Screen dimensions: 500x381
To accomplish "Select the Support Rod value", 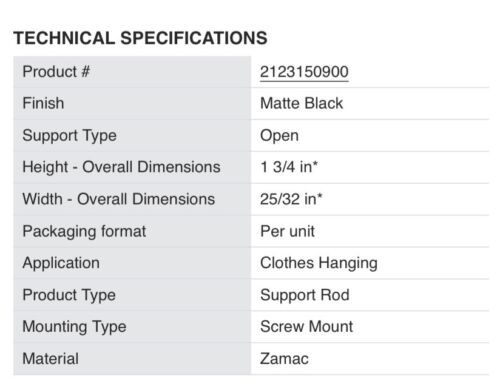I will coord(305,295).
